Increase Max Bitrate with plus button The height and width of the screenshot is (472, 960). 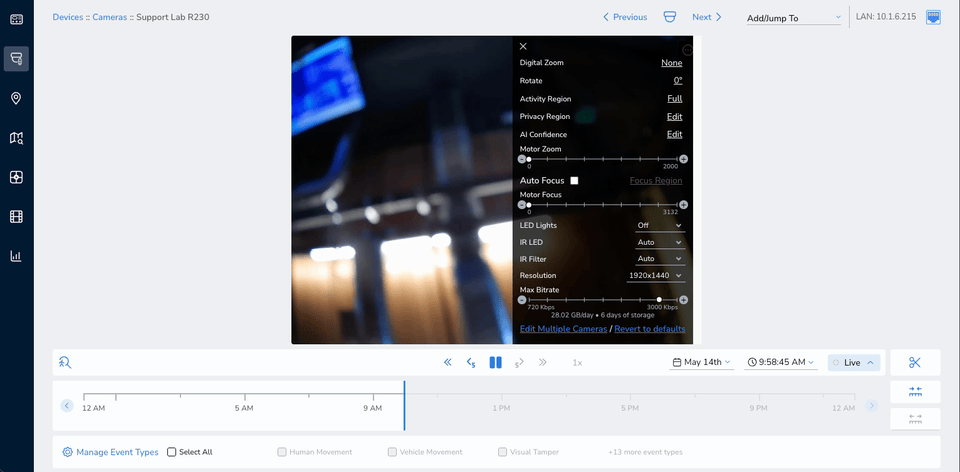683,300
